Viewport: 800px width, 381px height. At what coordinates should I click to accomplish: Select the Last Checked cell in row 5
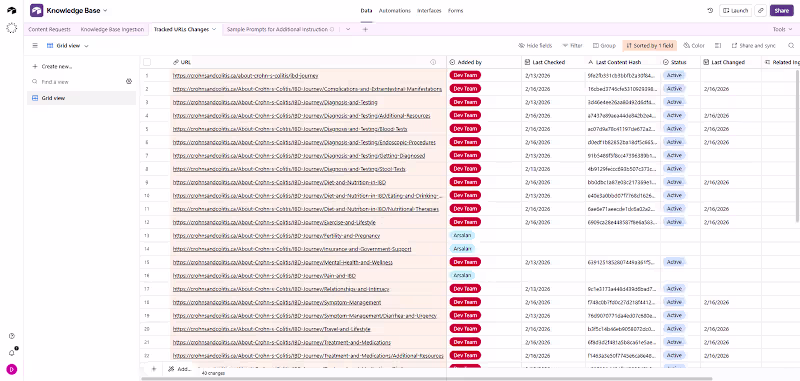(553, 129)
